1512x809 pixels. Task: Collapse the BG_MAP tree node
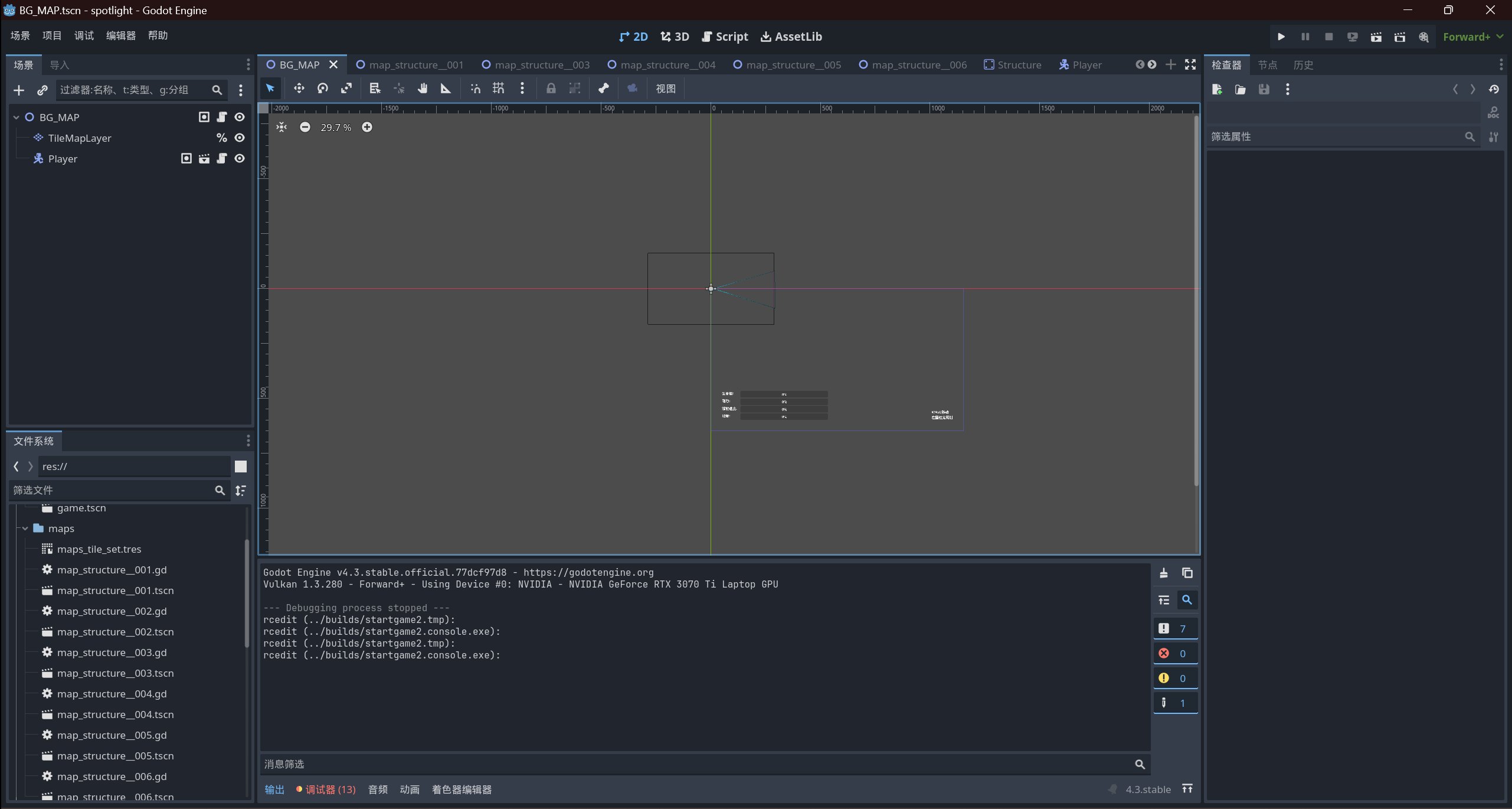[x=17, y=117]
